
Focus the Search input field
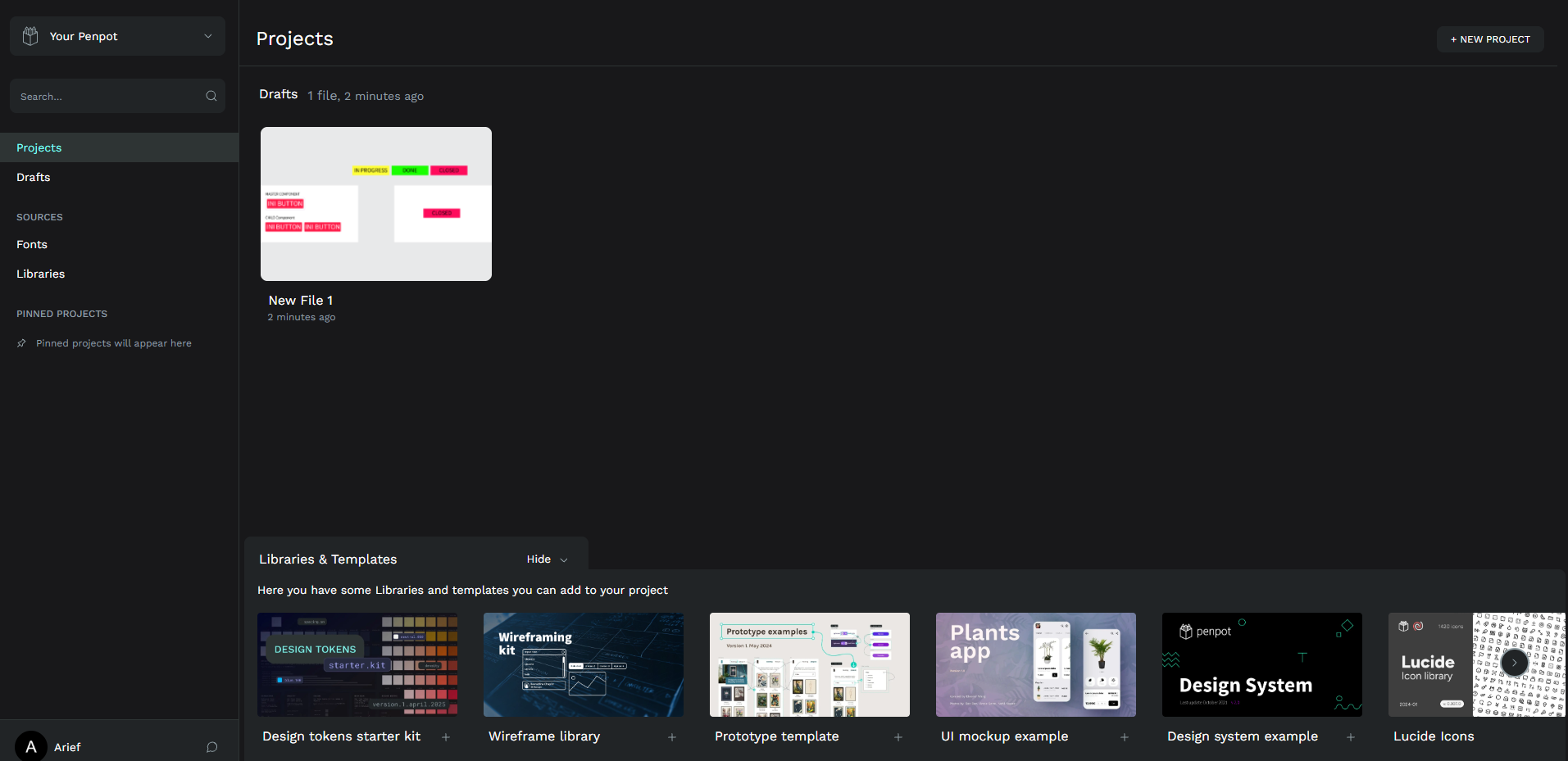[x=107, y=97]
